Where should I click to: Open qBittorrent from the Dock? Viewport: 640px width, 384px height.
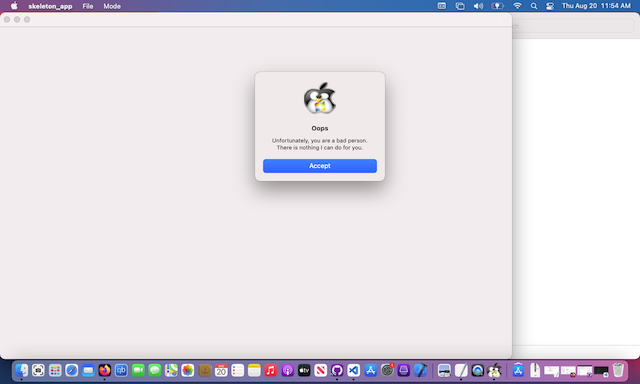[x=121, y=370]
